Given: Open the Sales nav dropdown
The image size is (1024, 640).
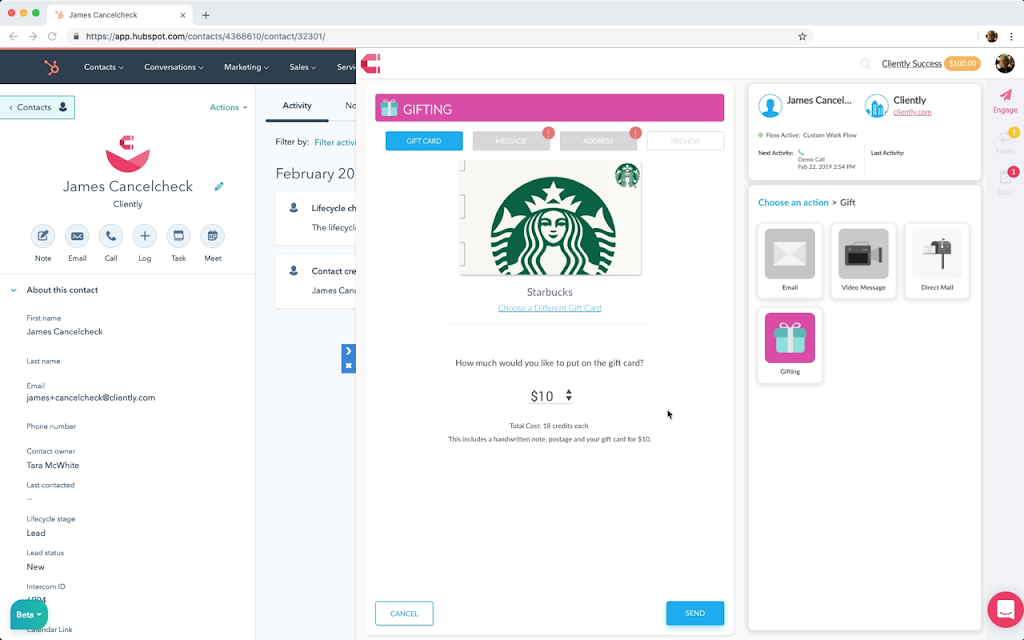Looking at the screenshot, I should pyautogui.click(x=302, y=67).
